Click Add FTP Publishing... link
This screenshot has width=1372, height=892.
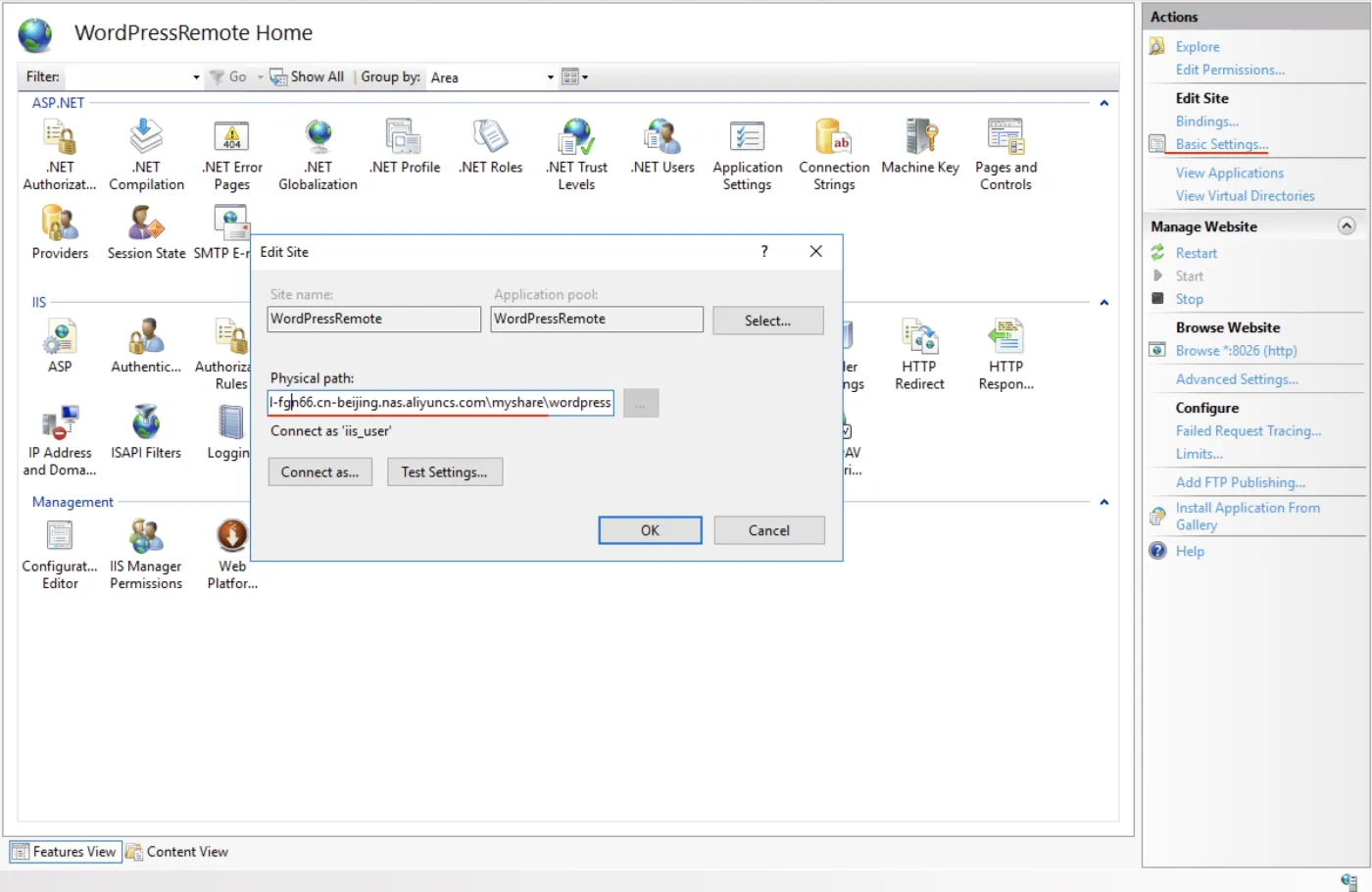click(x=1241, y=482)
